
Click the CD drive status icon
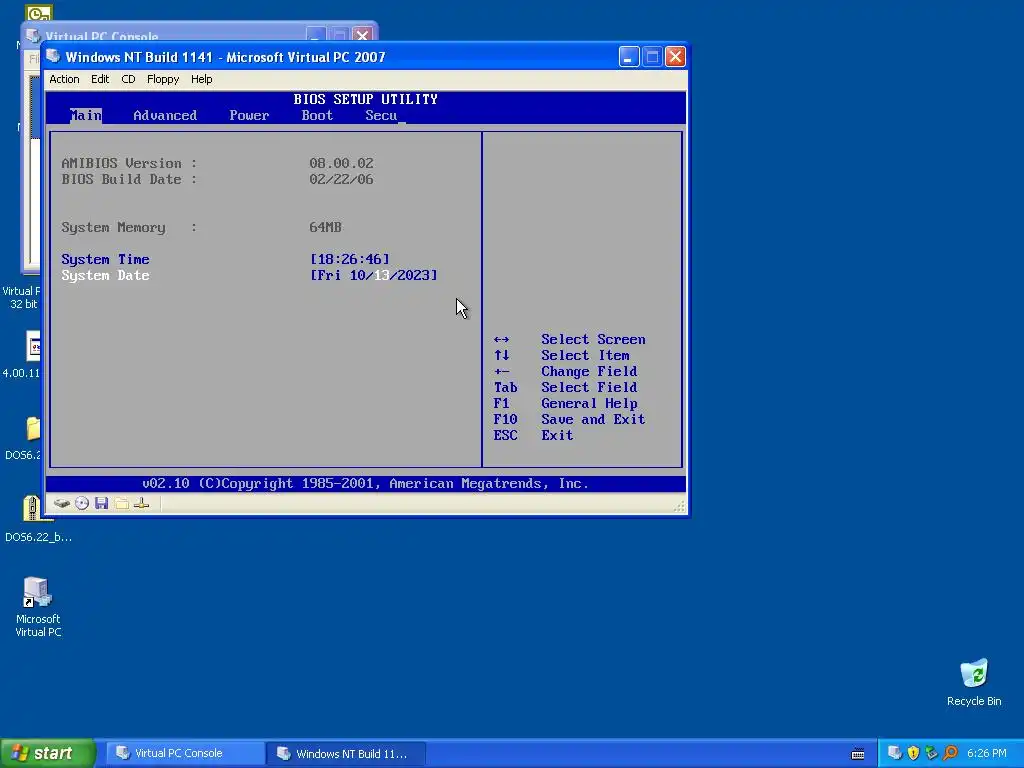(82, 503)
